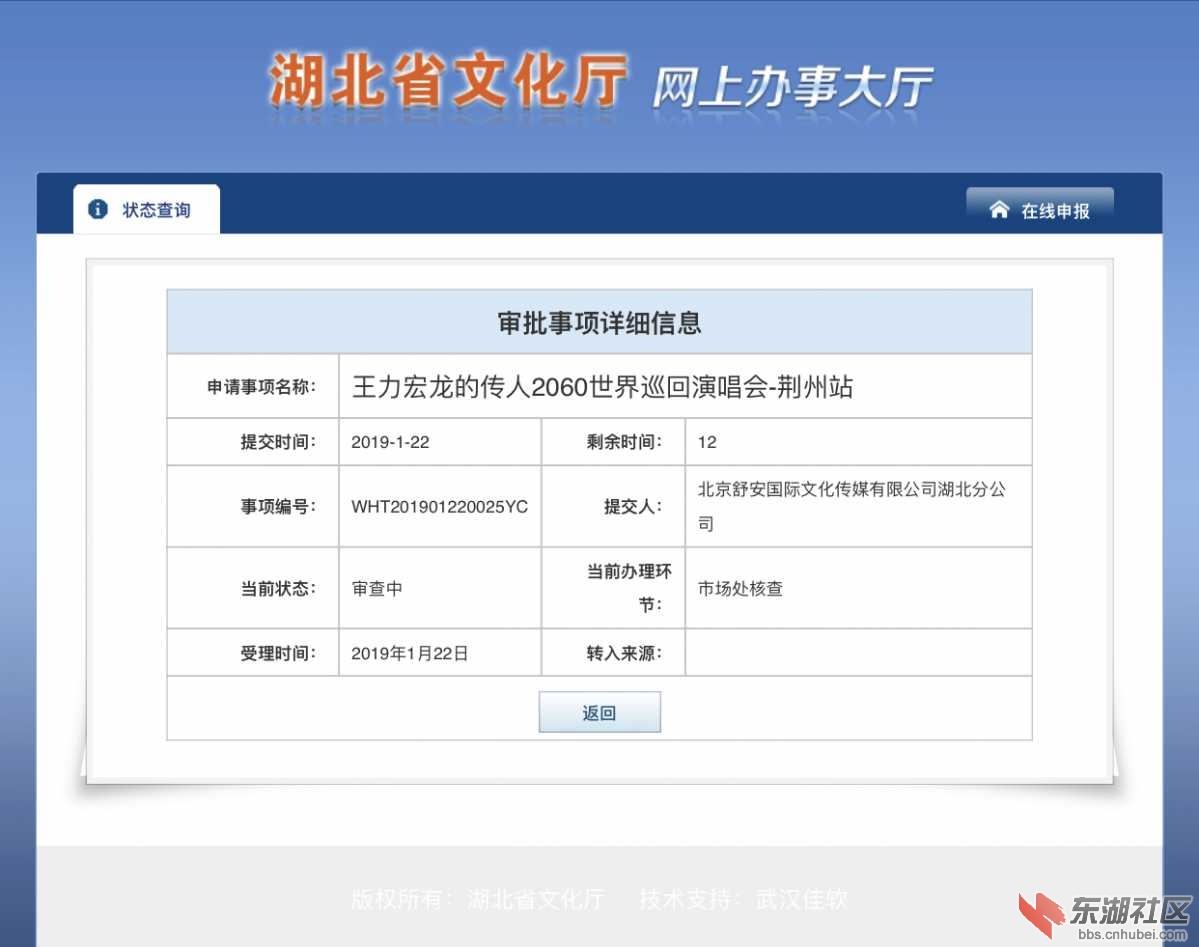Click the 事项编号 label

[x=278, y=506]
